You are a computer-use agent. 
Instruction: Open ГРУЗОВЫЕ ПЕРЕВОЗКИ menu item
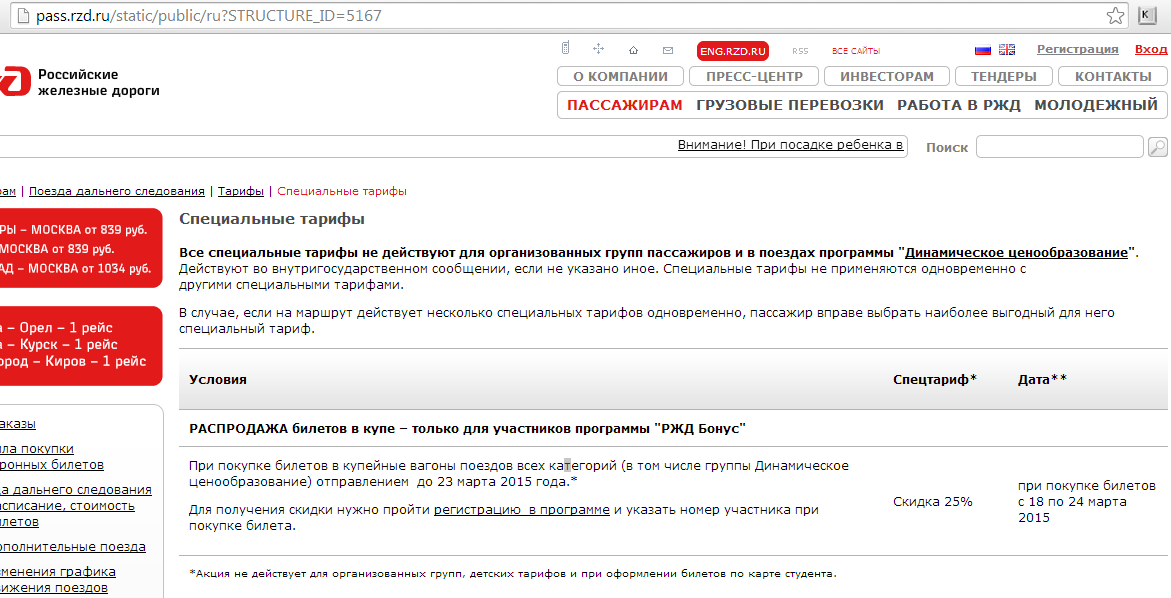click(x=790, y=105)
